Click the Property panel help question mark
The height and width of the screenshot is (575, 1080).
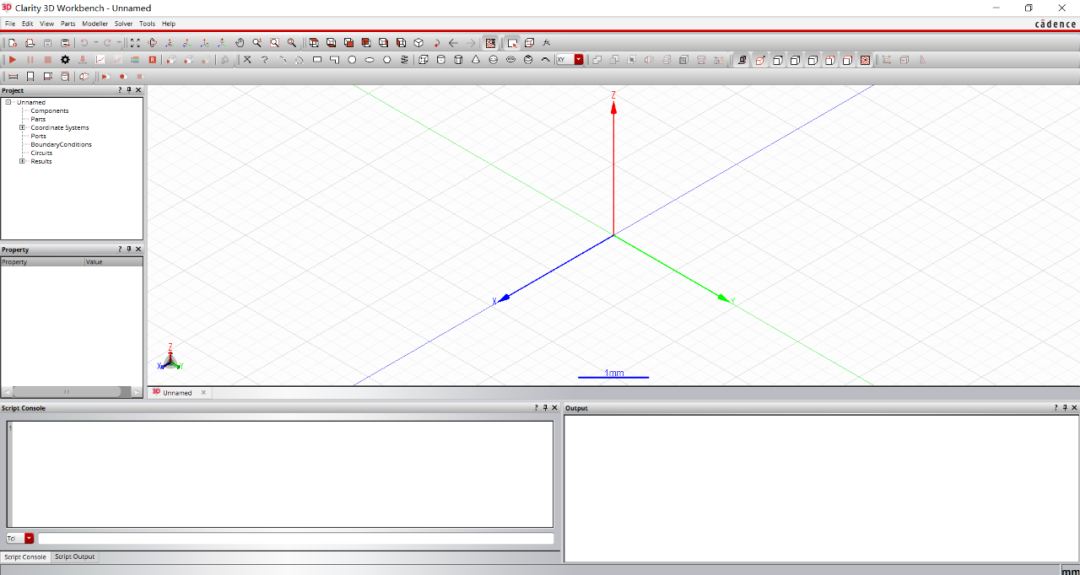tap(120, 249)
